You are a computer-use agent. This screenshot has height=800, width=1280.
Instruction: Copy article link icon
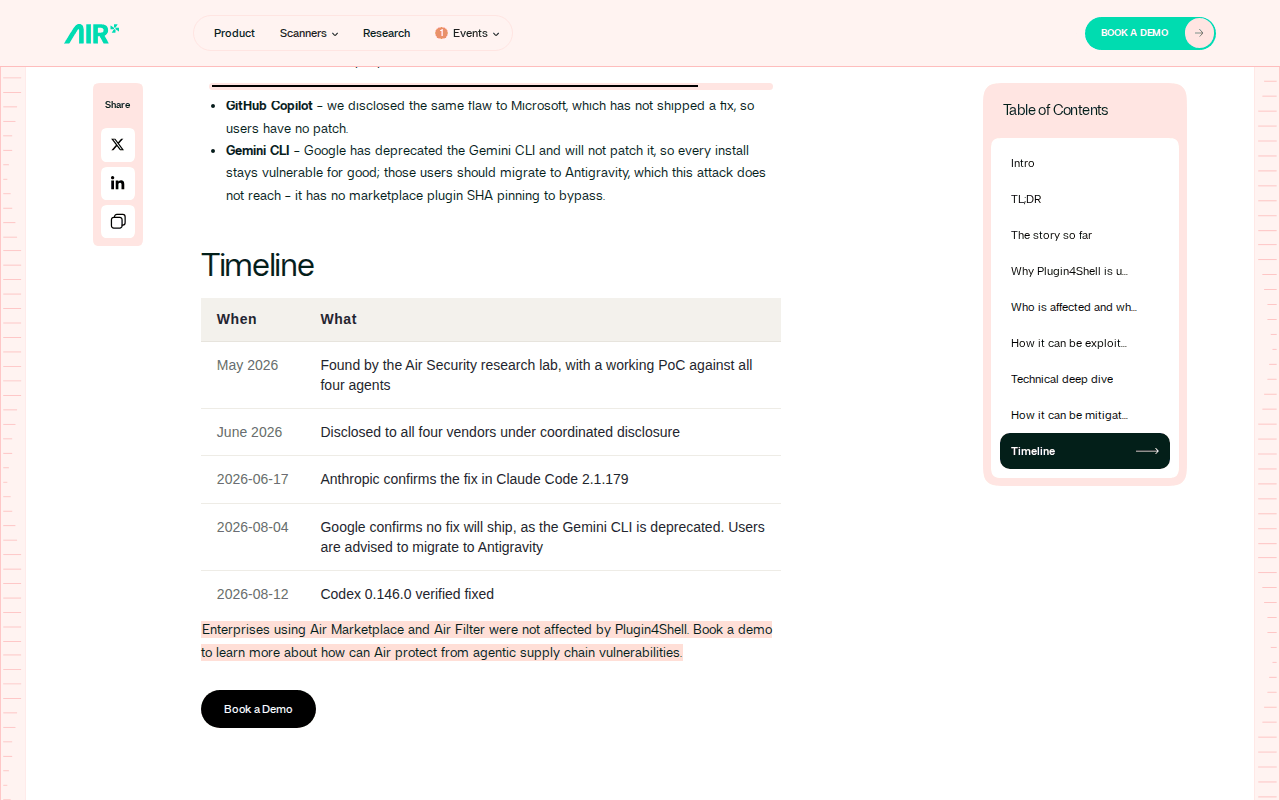tap(118, 221)
